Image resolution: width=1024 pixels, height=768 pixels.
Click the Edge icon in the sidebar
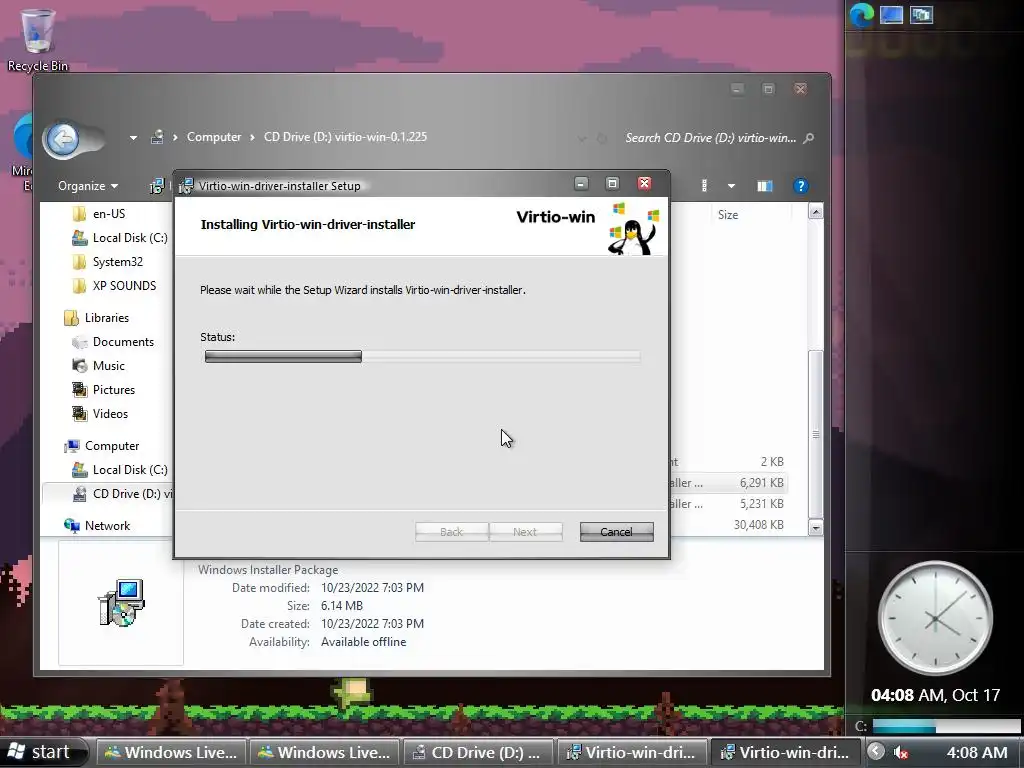click(861, 15)
